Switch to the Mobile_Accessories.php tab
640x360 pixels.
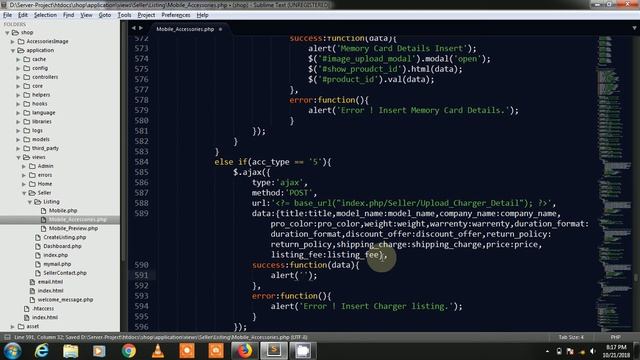pyautogui.click(x=185, y=29)
